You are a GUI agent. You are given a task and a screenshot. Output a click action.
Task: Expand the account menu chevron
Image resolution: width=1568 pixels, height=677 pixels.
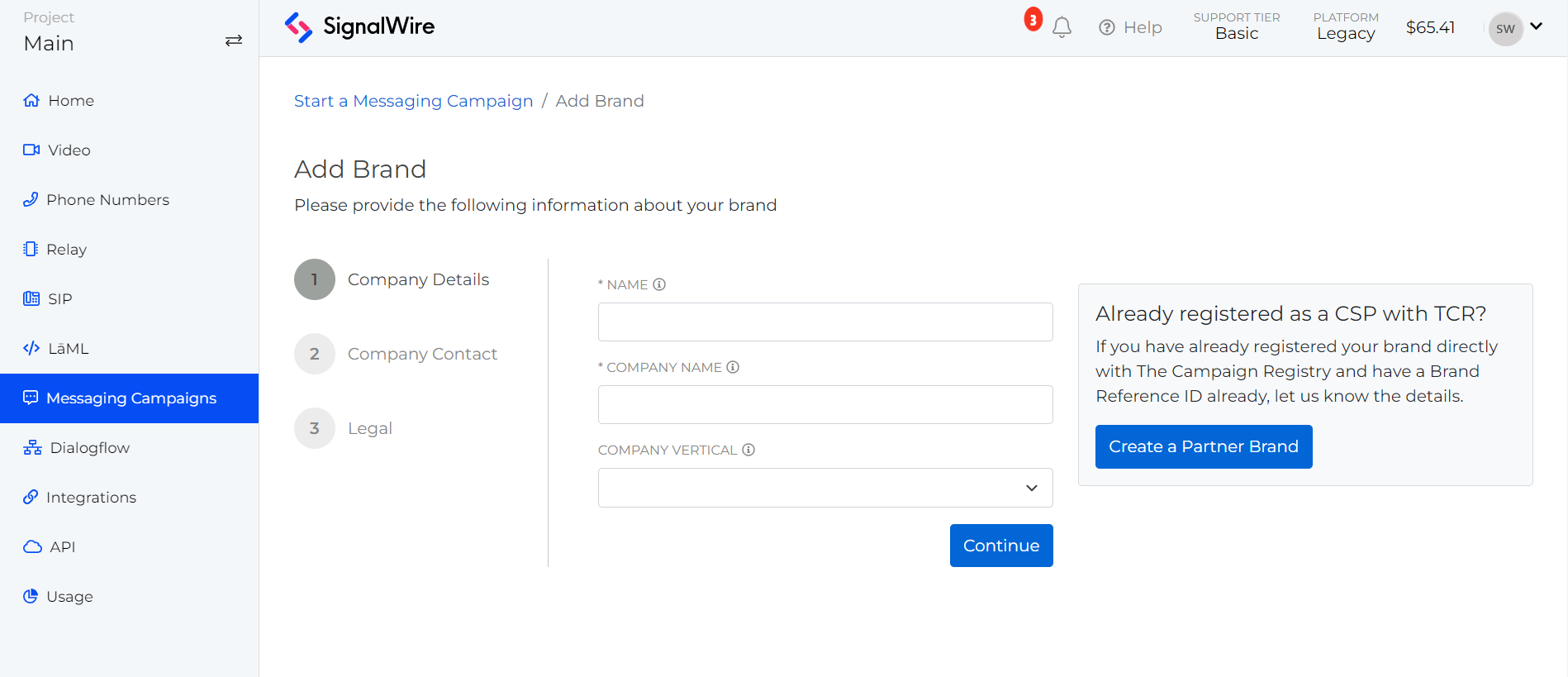1537,26
